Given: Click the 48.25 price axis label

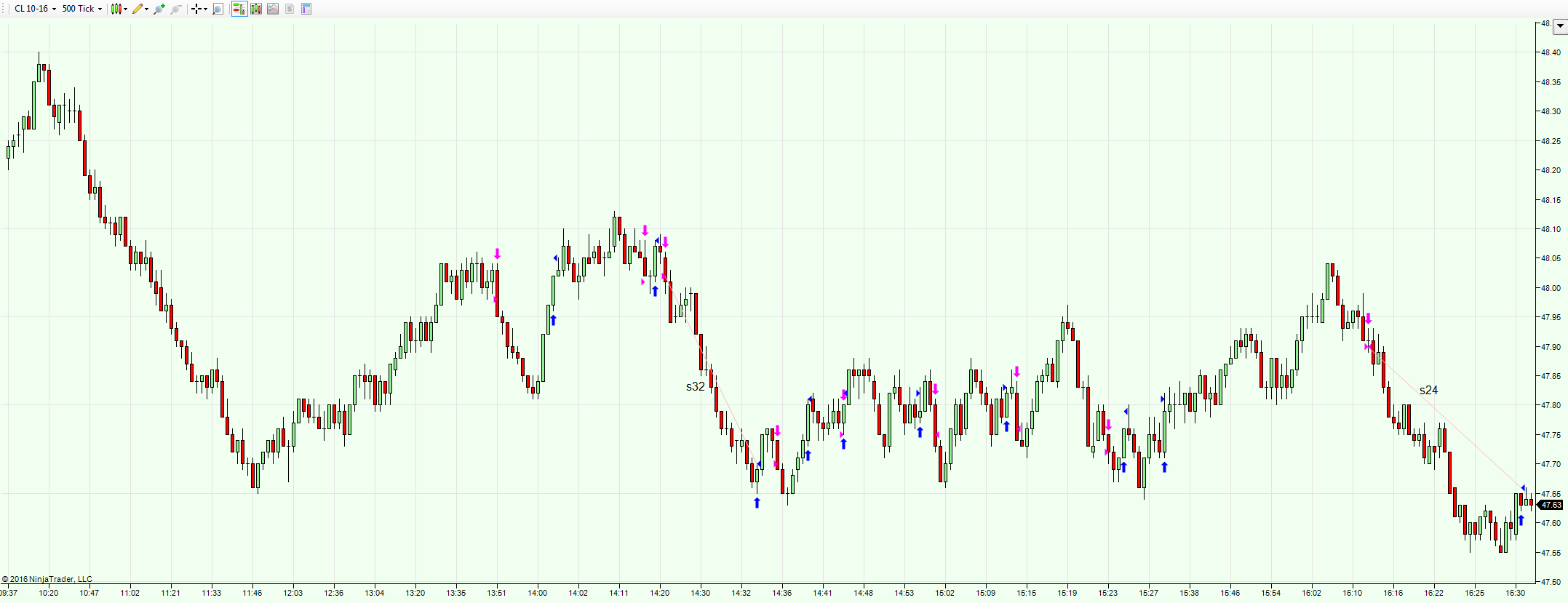Looking at the screenshot, I should pyautogui.click(x=1551, y=140).
